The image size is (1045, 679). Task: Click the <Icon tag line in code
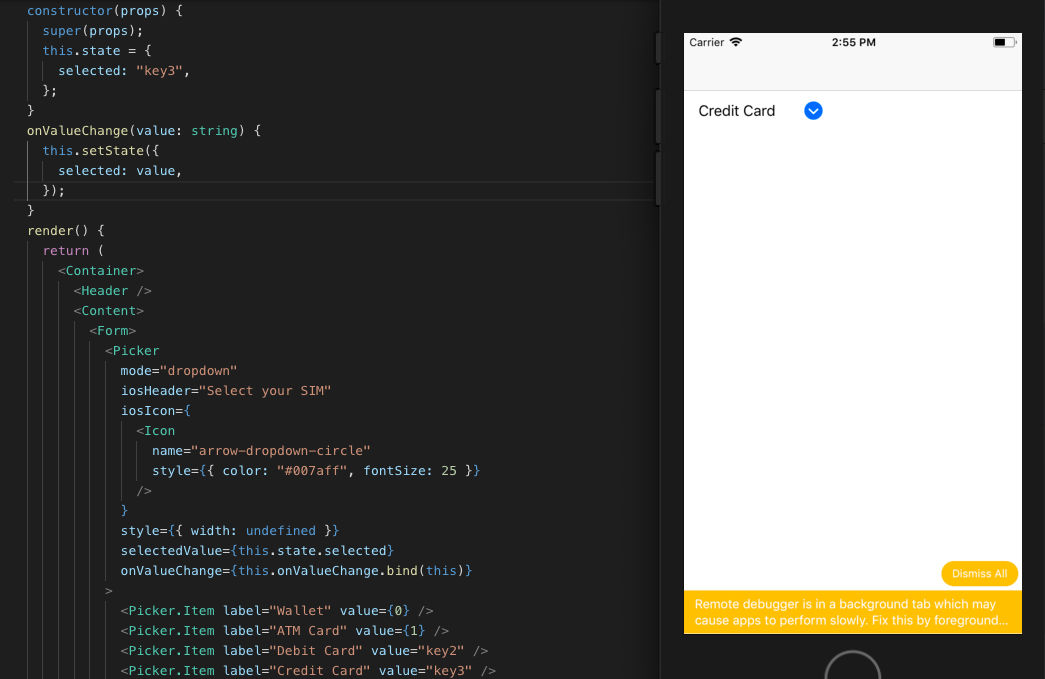pos(155,430)
